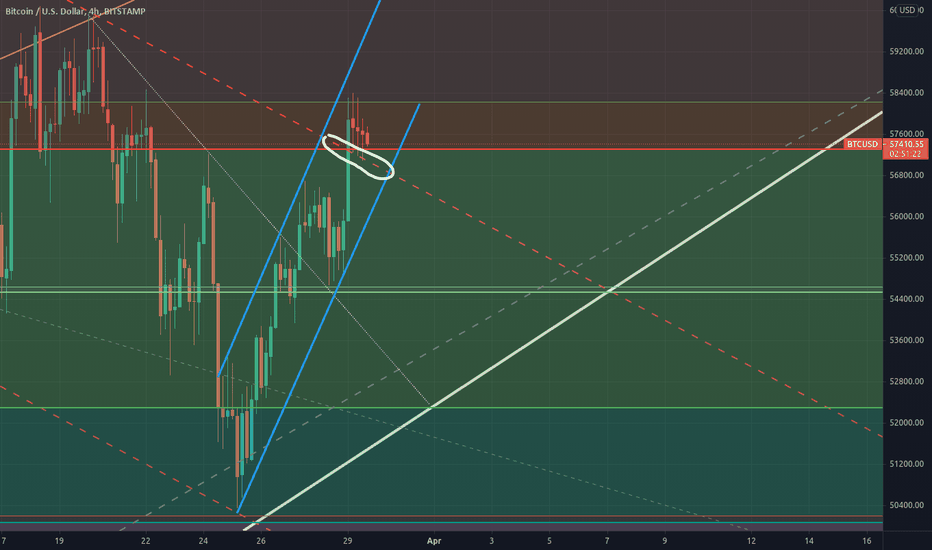The image size is (932, 550).
Task: Open the USD currency selector on price axis
Action: 906,10
